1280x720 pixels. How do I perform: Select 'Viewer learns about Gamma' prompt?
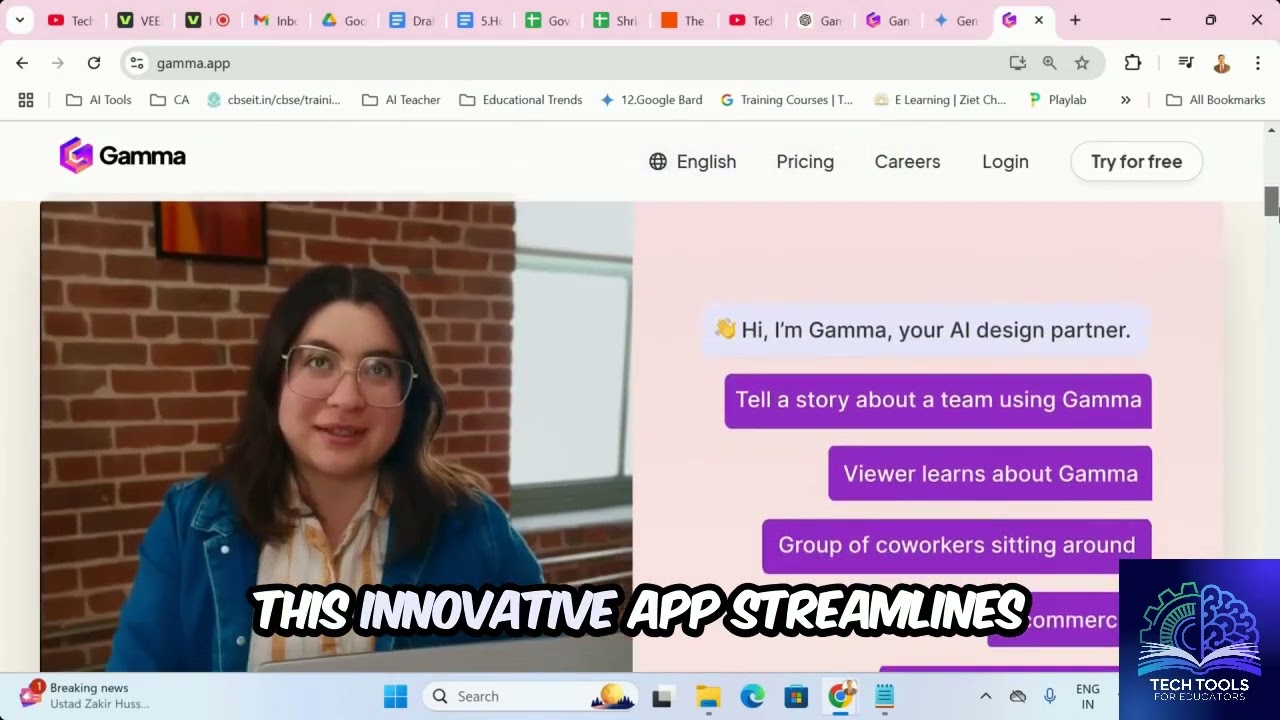click(x=990, y=474)
